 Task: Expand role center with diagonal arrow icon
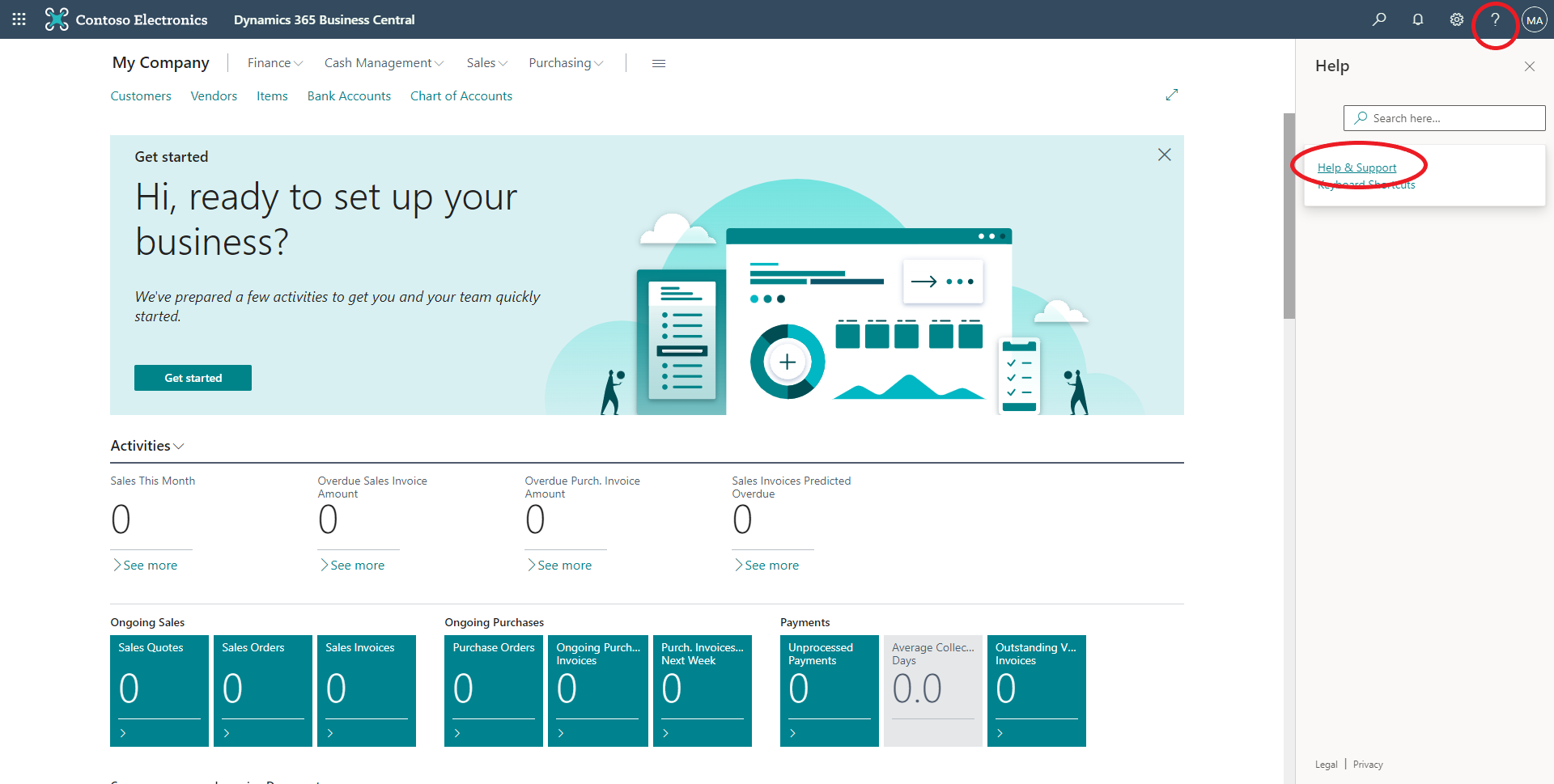1172,95
